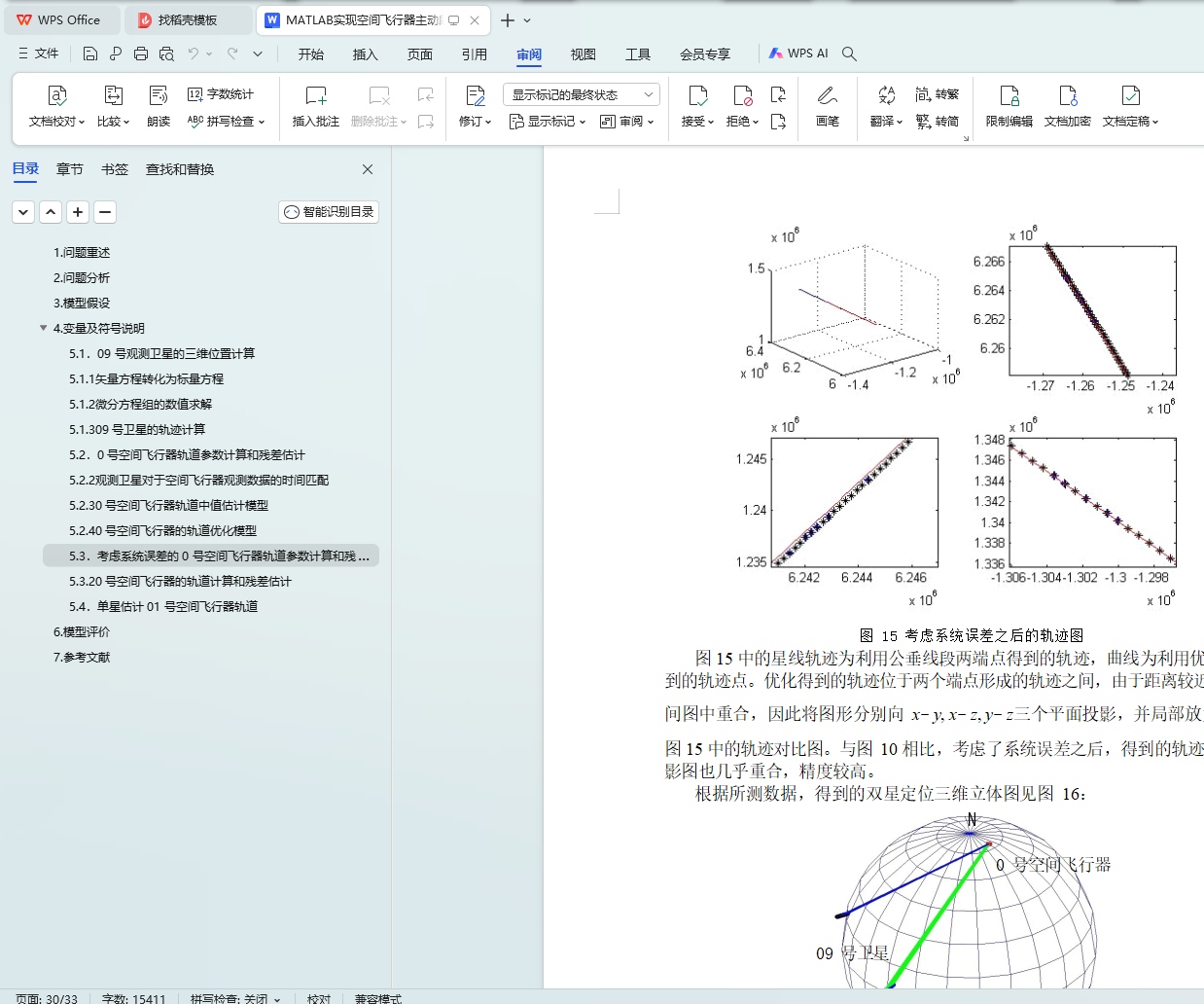
Task: Open Print Preview icon
Action: coord(166,54)
